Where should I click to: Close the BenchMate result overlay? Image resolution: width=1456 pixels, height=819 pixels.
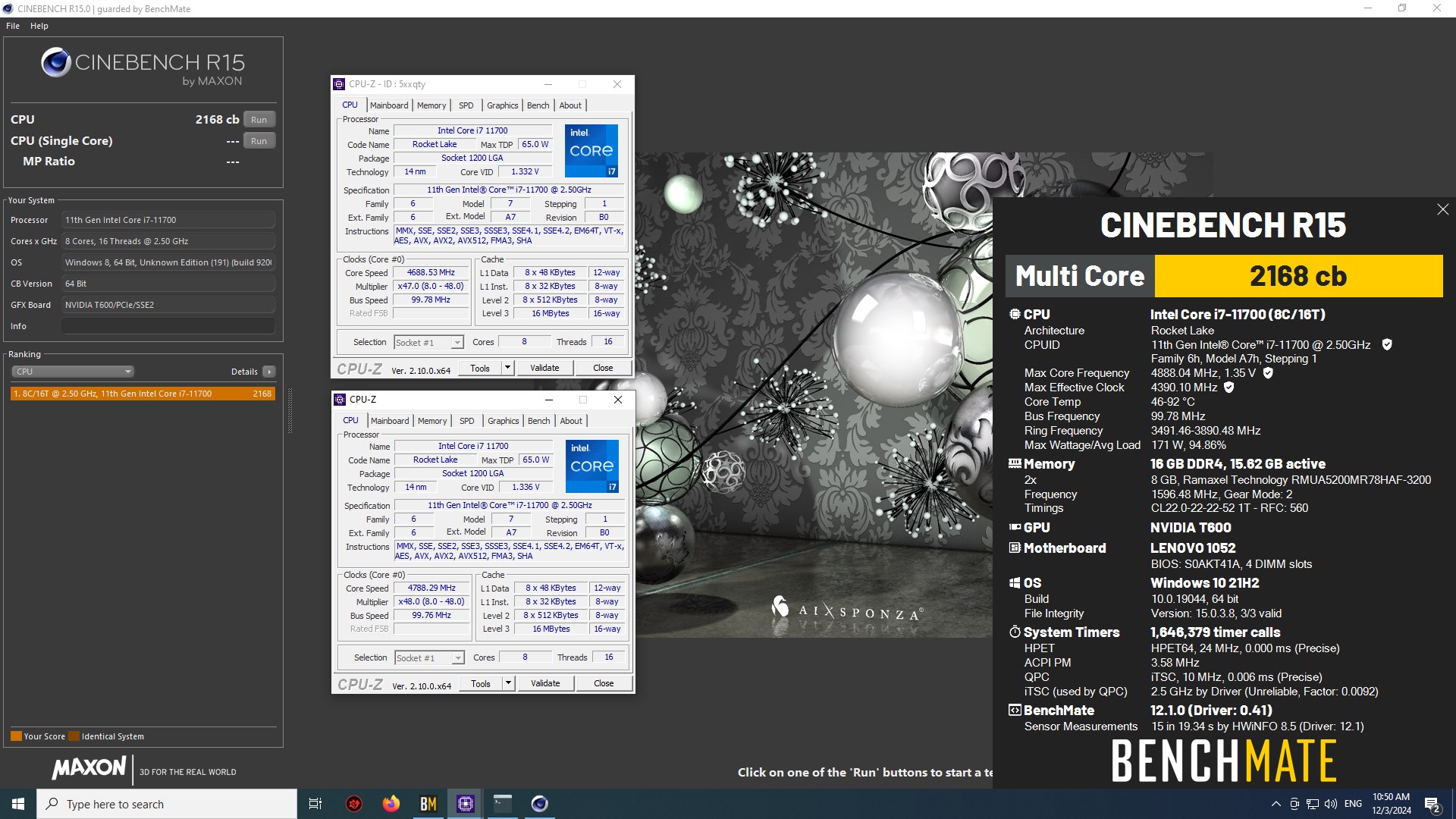1442,209
